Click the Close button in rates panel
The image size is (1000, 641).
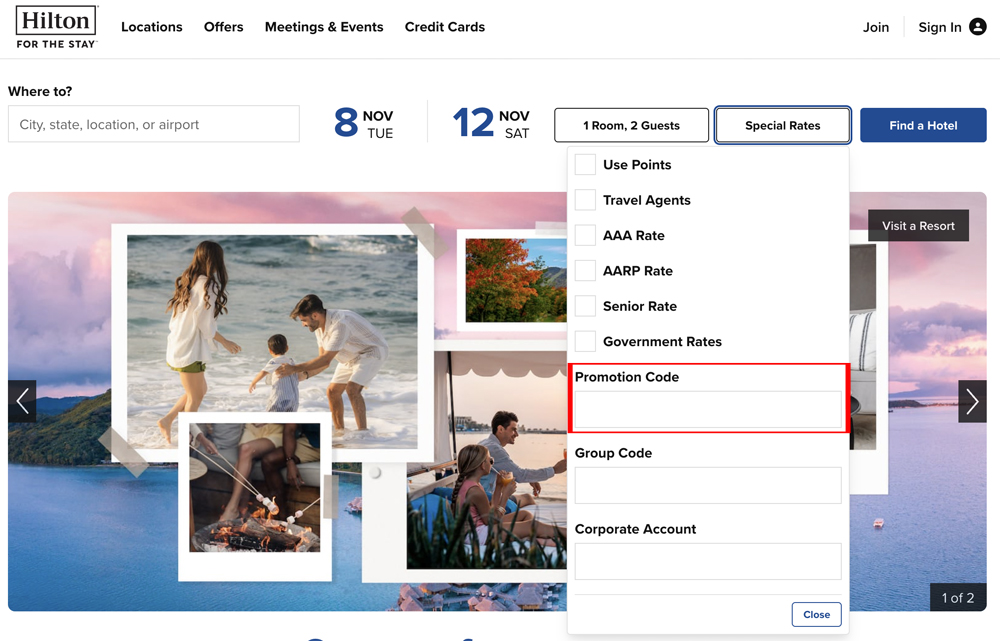[816, 614]
